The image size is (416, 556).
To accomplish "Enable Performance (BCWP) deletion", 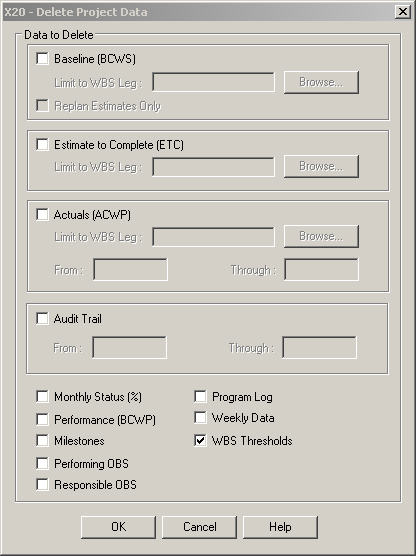I will (x=42, y=419).
